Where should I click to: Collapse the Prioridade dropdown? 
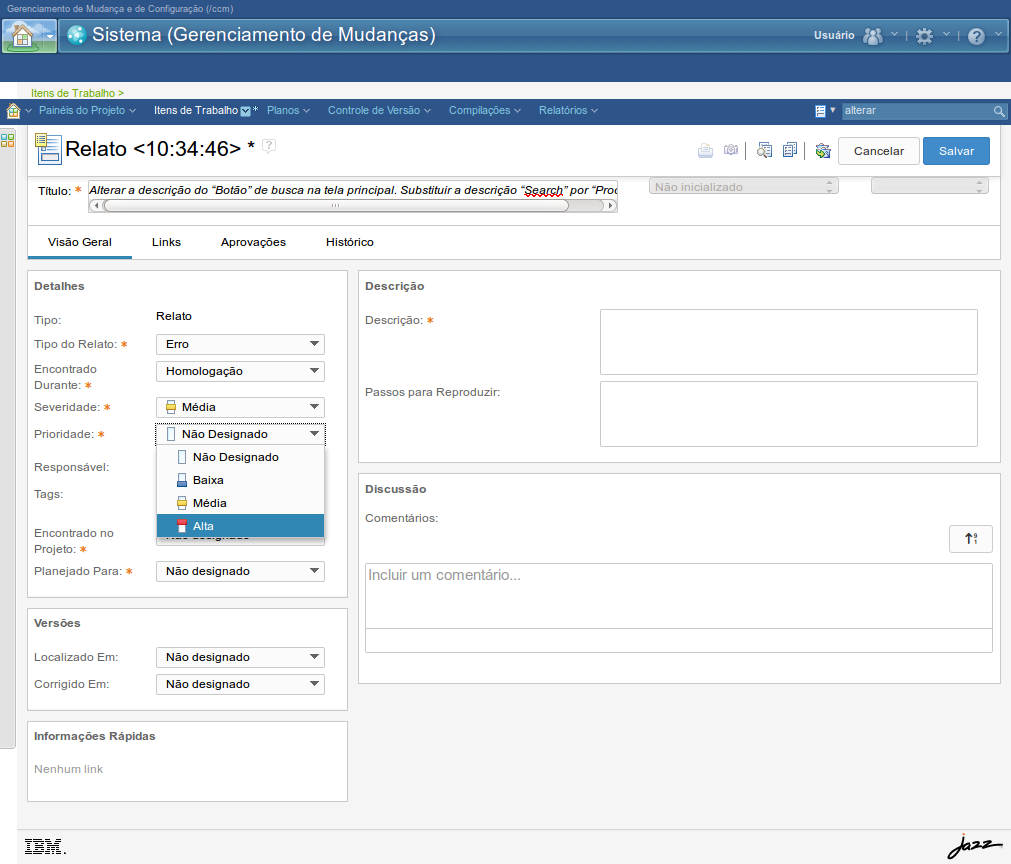tap(240, 435)
